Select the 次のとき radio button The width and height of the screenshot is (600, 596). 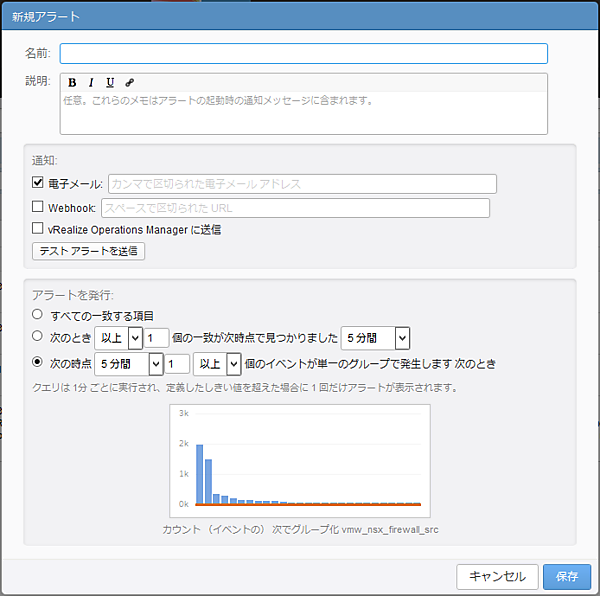[x=38, y=337]
